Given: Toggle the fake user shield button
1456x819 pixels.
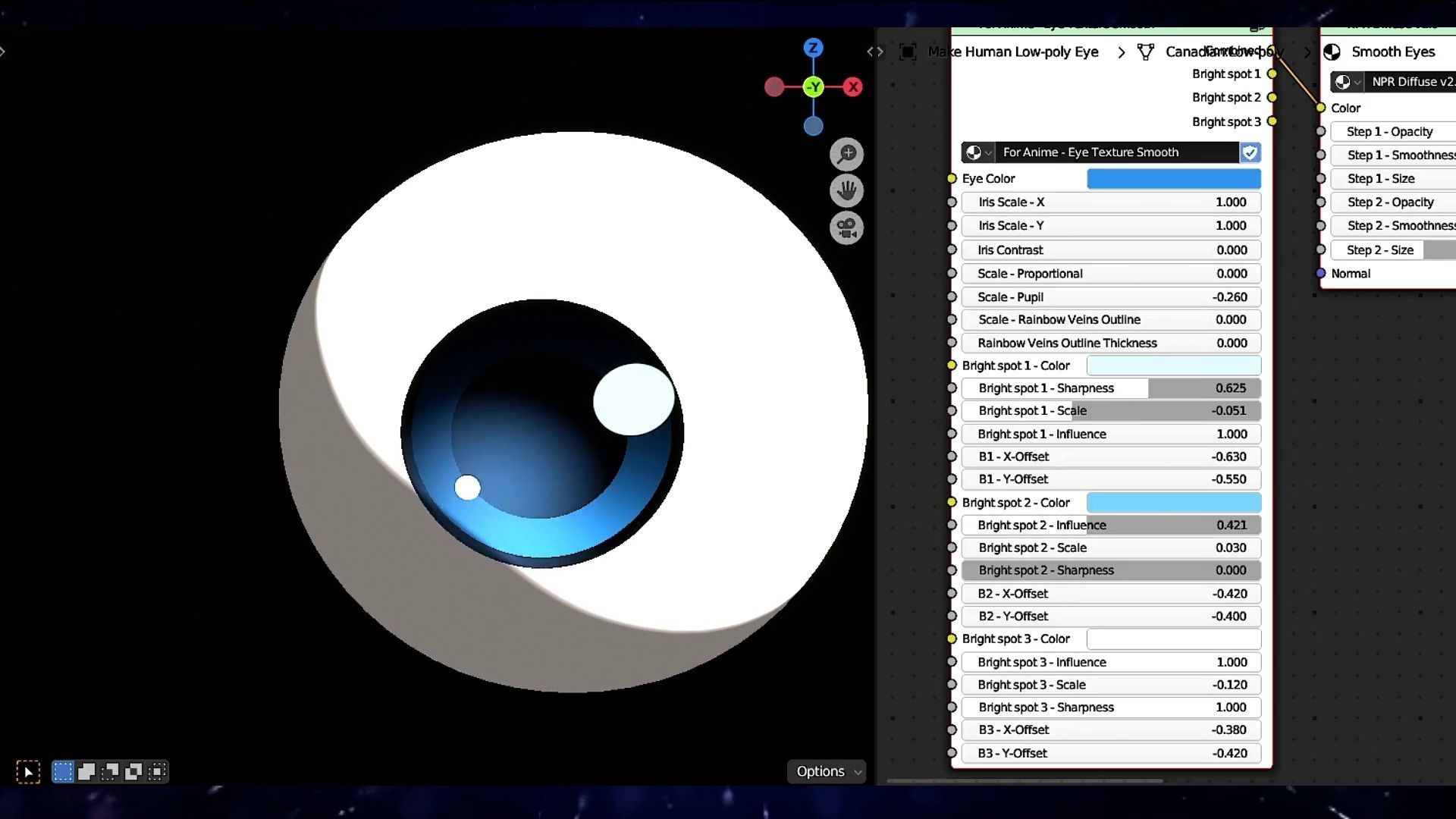Looking at the screenshot, I should (1250, 152).
